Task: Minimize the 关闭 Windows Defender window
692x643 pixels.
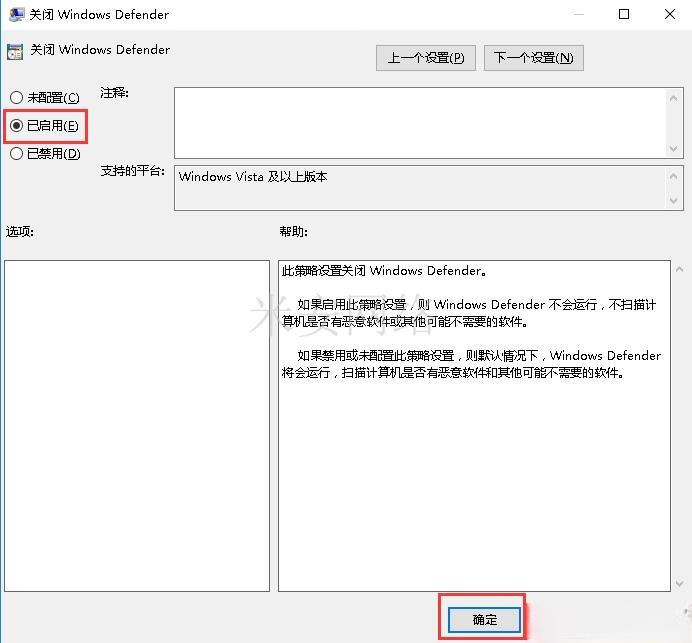Action: pyautogui.click(x=579, y=14)
